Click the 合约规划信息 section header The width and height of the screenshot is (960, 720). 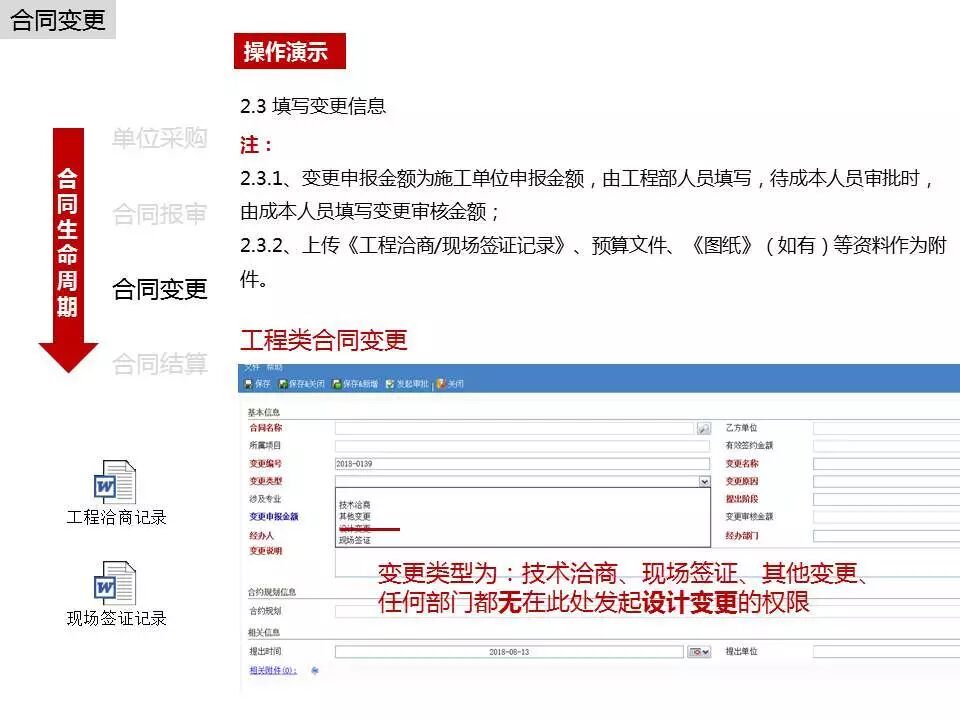[272, 592]
